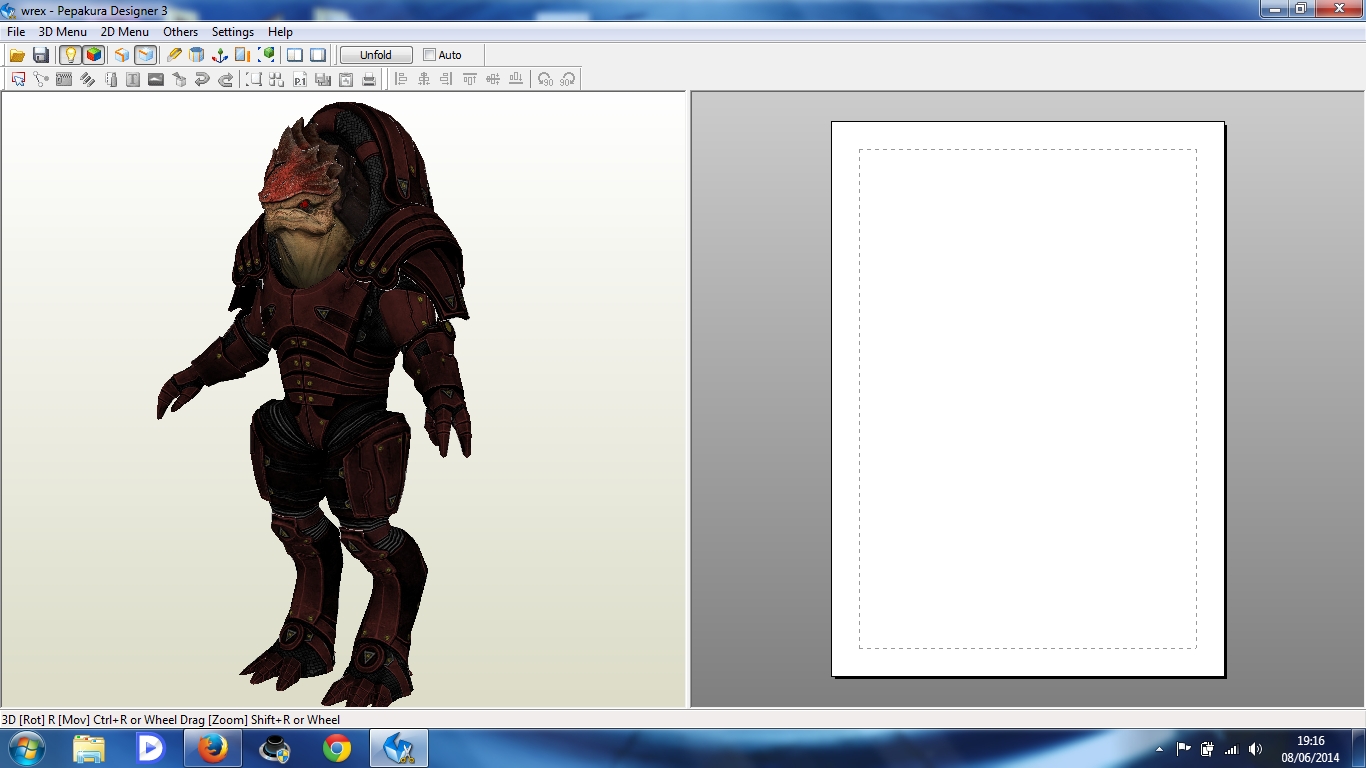This screenshot has width=1366, height=768.
Task: Click the four scattered squares arrange icon
Action: tap(277, 79)
